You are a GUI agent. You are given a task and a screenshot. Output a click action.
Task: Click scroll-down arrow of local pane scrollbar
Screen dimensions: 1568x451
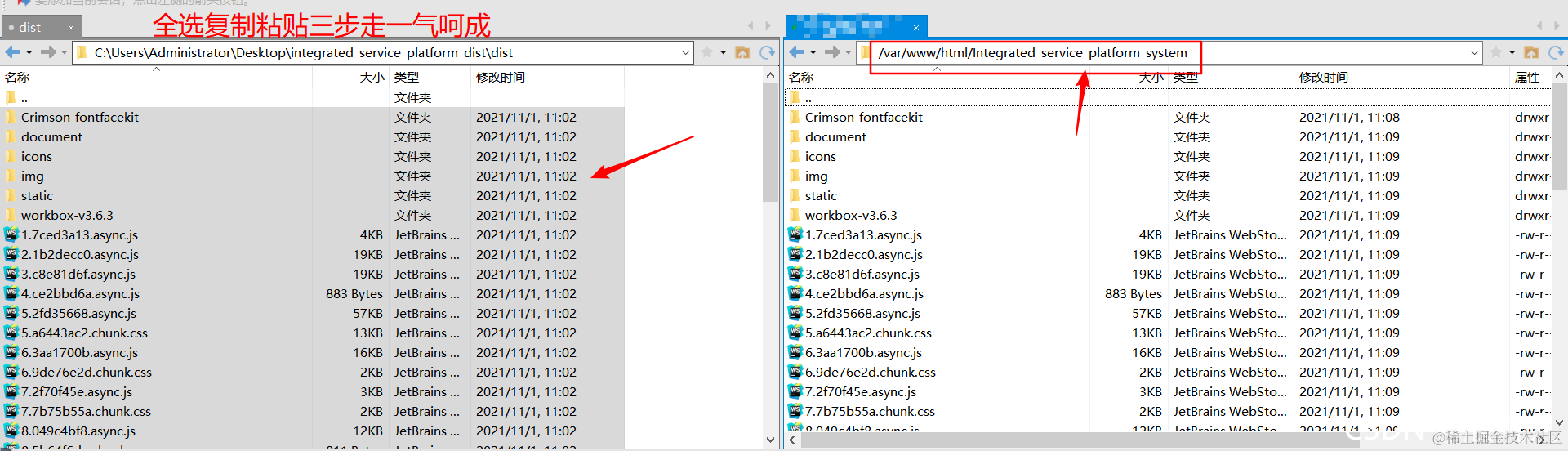pos(770,439)
